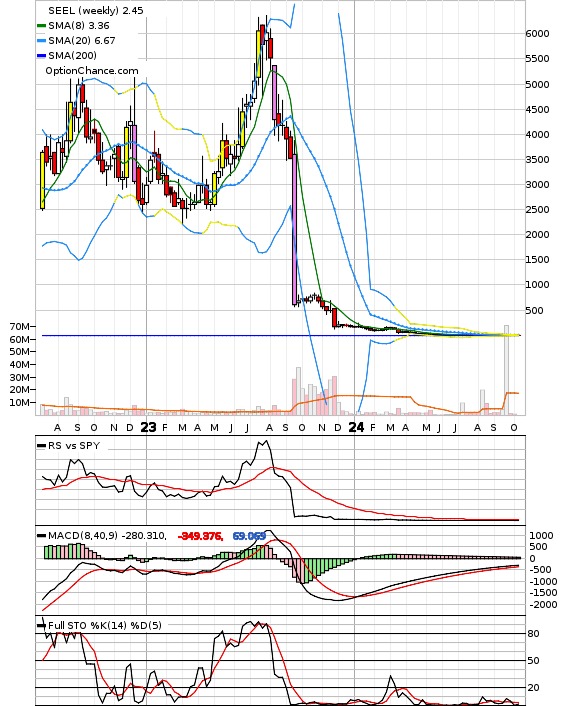Viewport: 566px width, 706px height.
Task: Click the Full STO %K(14) %D(5) label
Action: pos(104,625)
